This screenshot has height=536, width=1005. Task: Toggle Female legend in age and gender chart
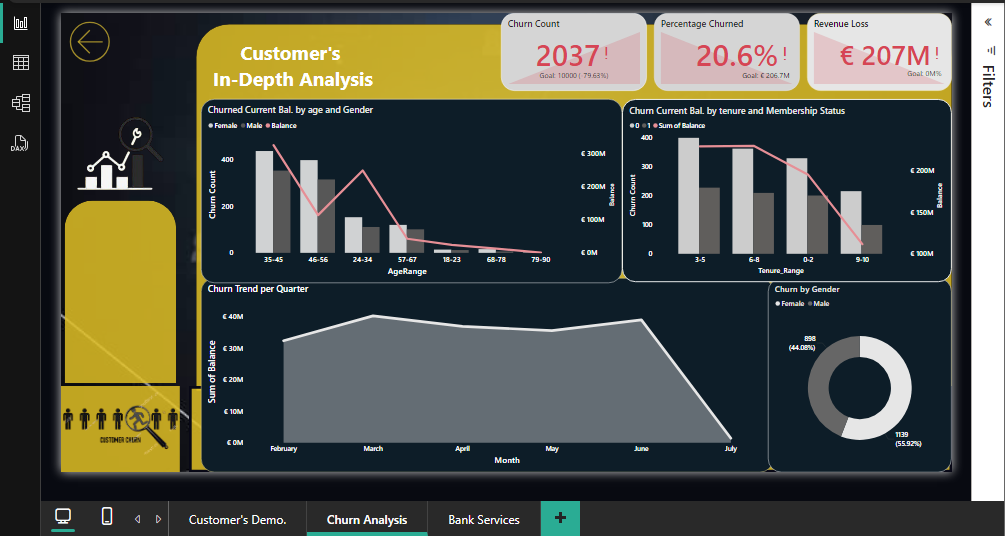click(222, 126)
